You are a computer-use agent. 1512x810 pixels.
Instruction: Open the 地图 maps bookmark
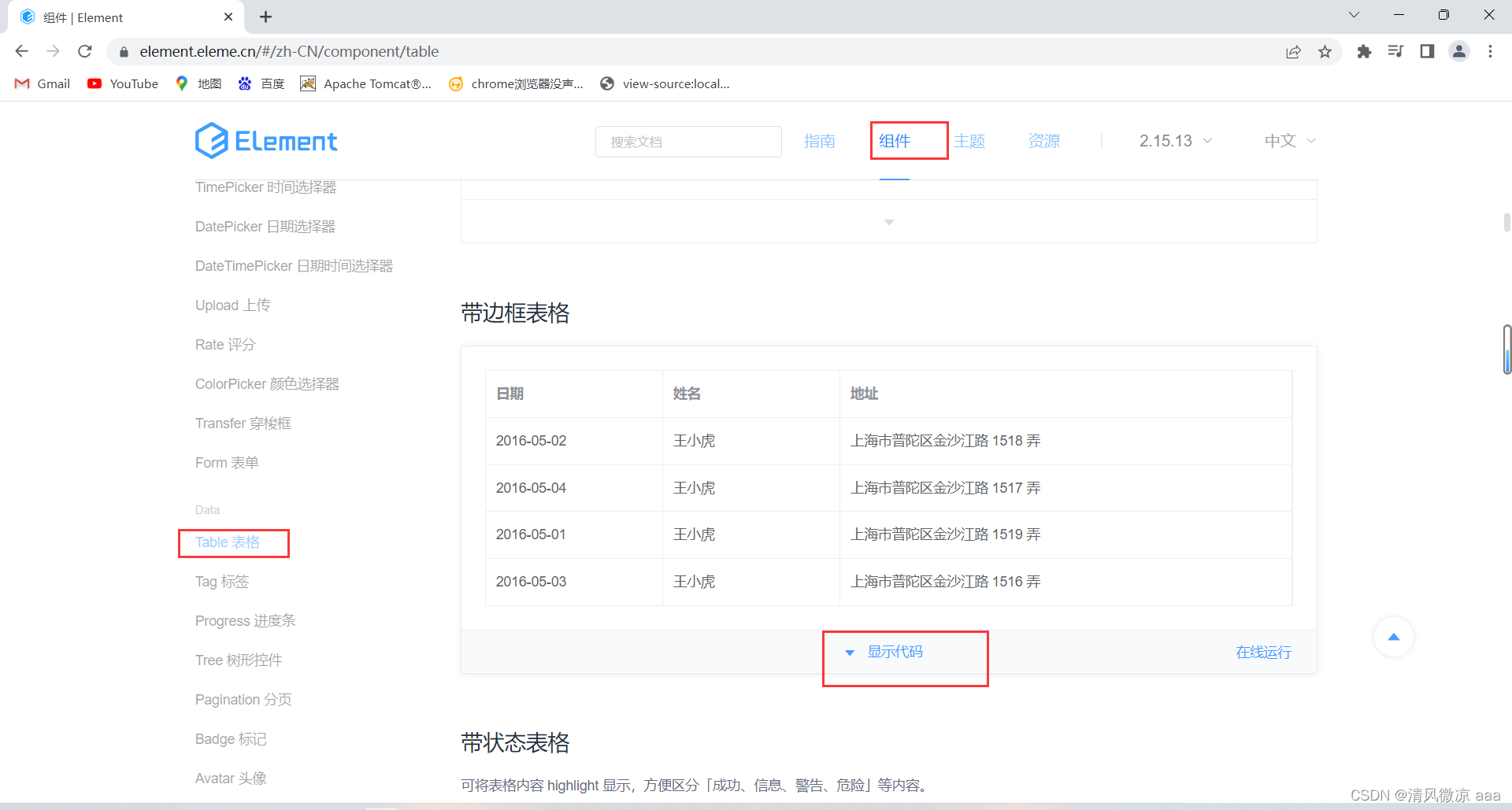coord(198,83)
